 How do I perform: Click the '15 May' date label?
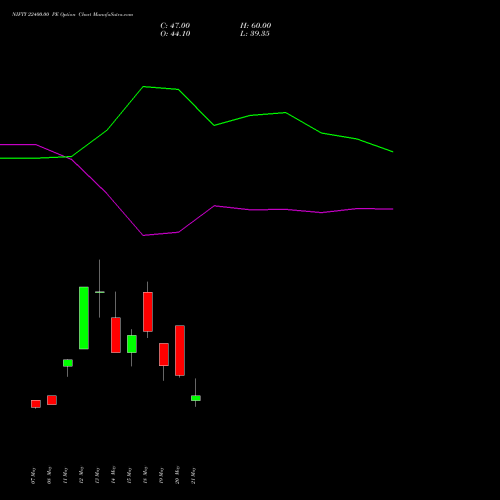[x=129, y=476]
